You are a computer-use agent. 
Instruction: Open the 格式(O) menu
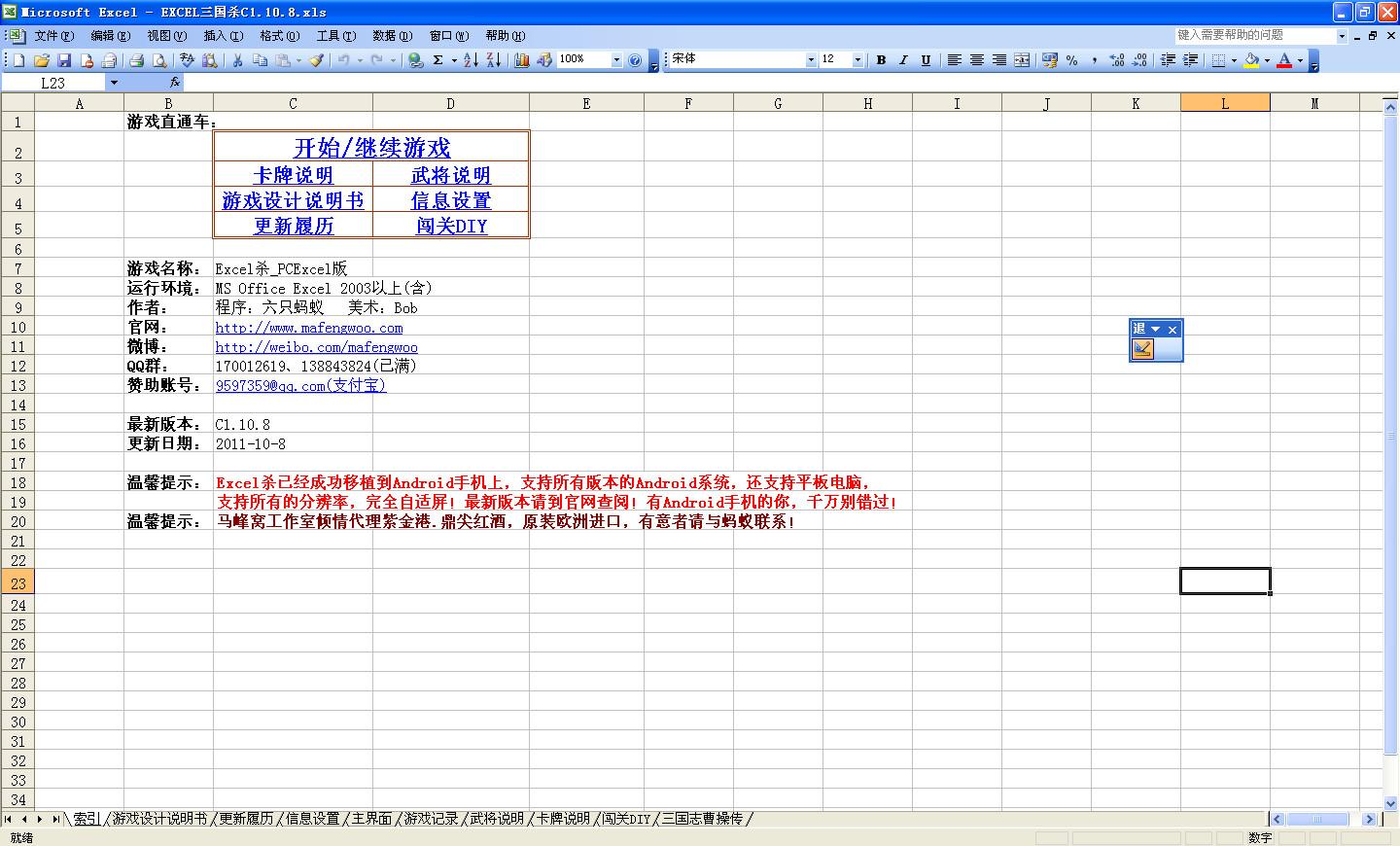pos(279,36)
